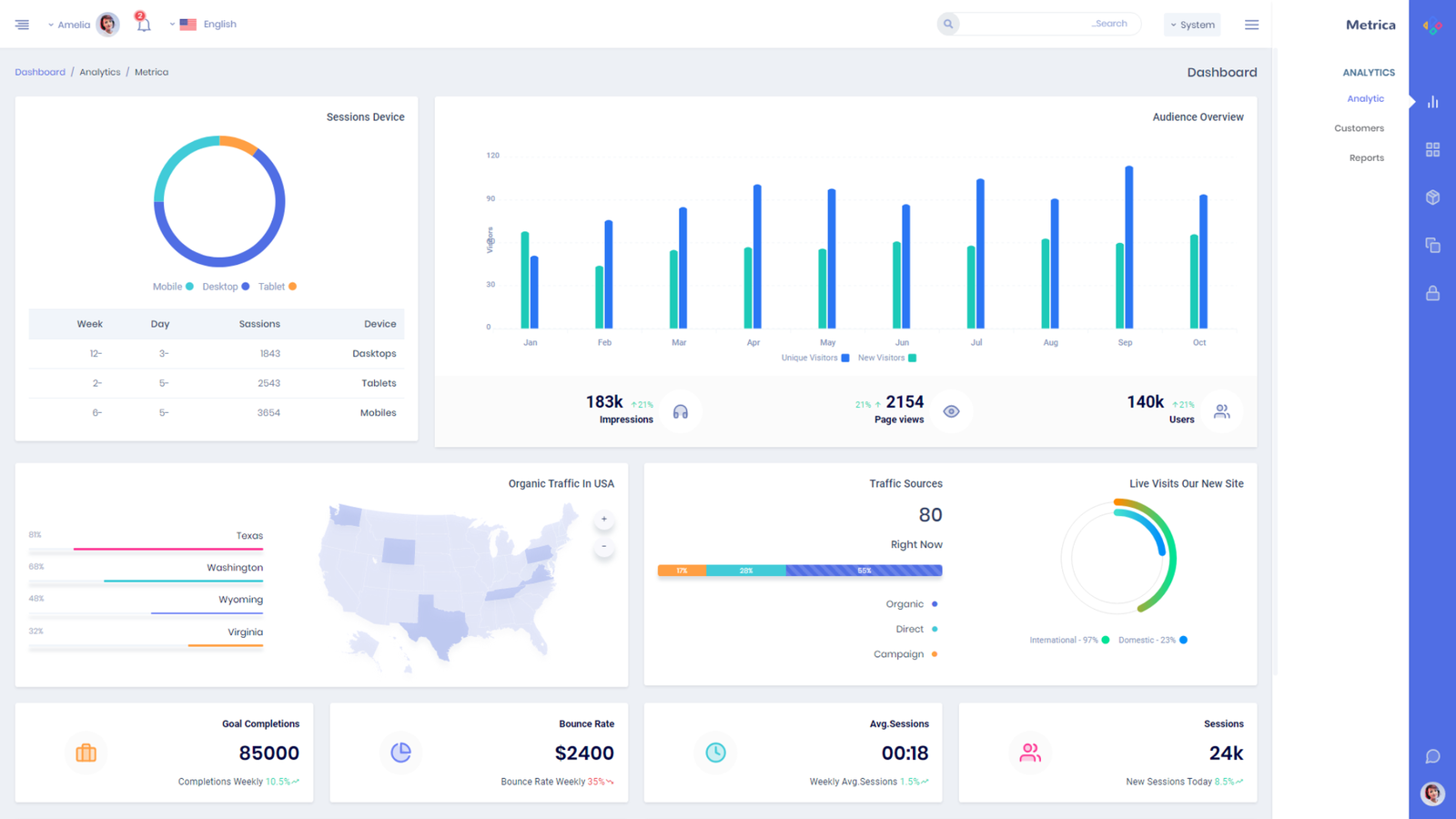Click the Virginia traffic progress bar
The image size is (1456, 819).
pyautogui.click(x=146, y=645)
